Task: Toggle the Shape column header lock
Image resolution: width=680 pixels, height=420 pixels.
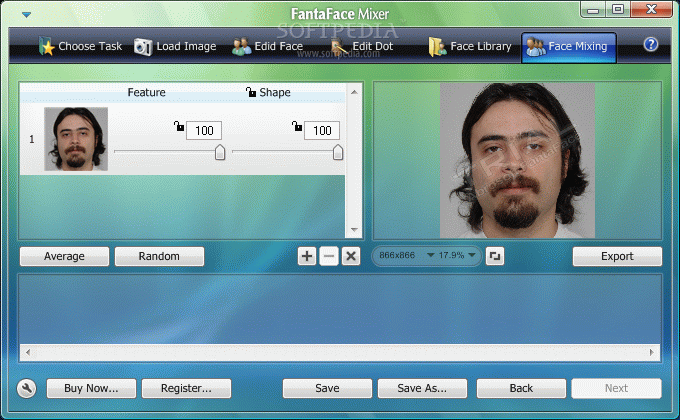Action: (x=251, y=92)
